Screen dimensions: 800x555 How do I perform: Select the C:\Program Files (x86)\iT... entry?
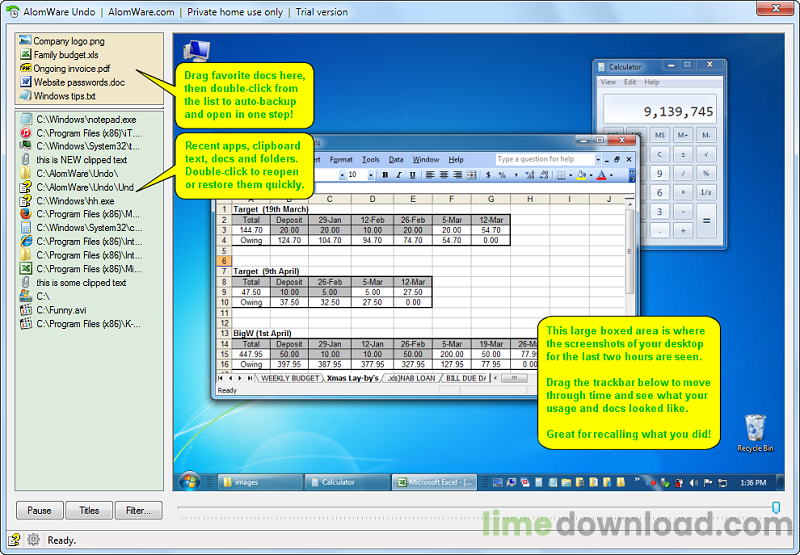coord(81,133)
